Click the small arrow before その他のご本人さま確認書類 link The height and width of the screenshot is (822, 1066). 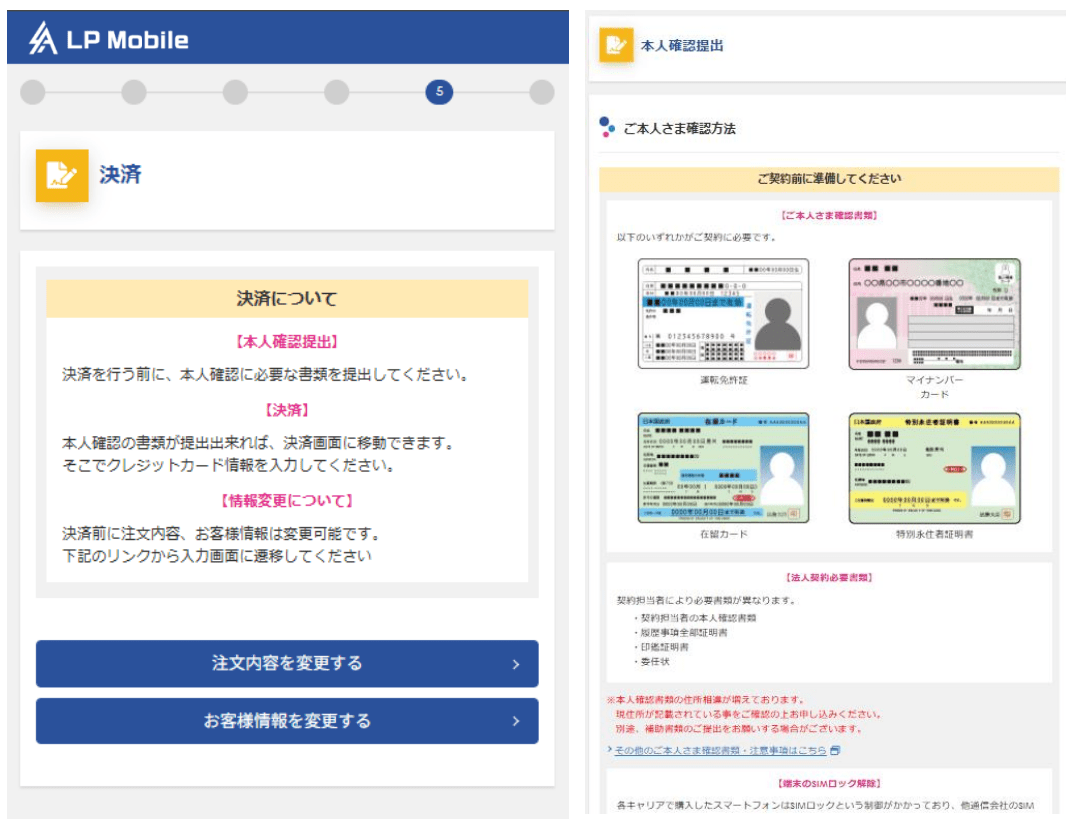[610, 749]
